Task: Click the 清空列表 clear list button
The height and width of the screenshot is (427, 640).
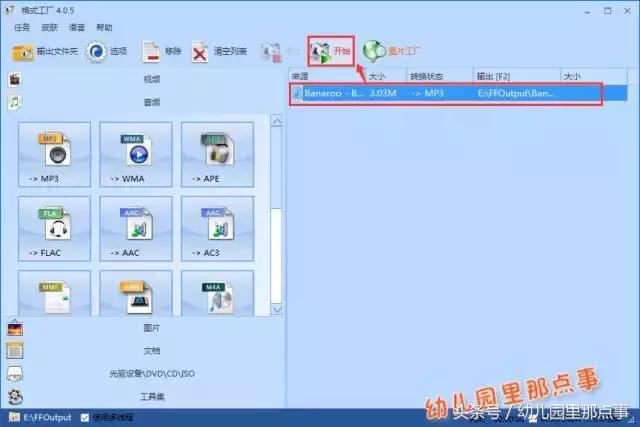Action: (x=219, y=52)
